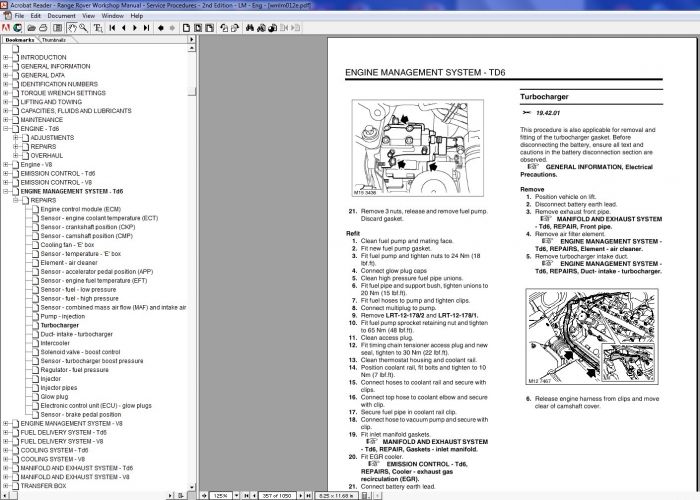Click status bar previous page arrow
The height and width of the screenshot is (500, 700).
[254, 496]
